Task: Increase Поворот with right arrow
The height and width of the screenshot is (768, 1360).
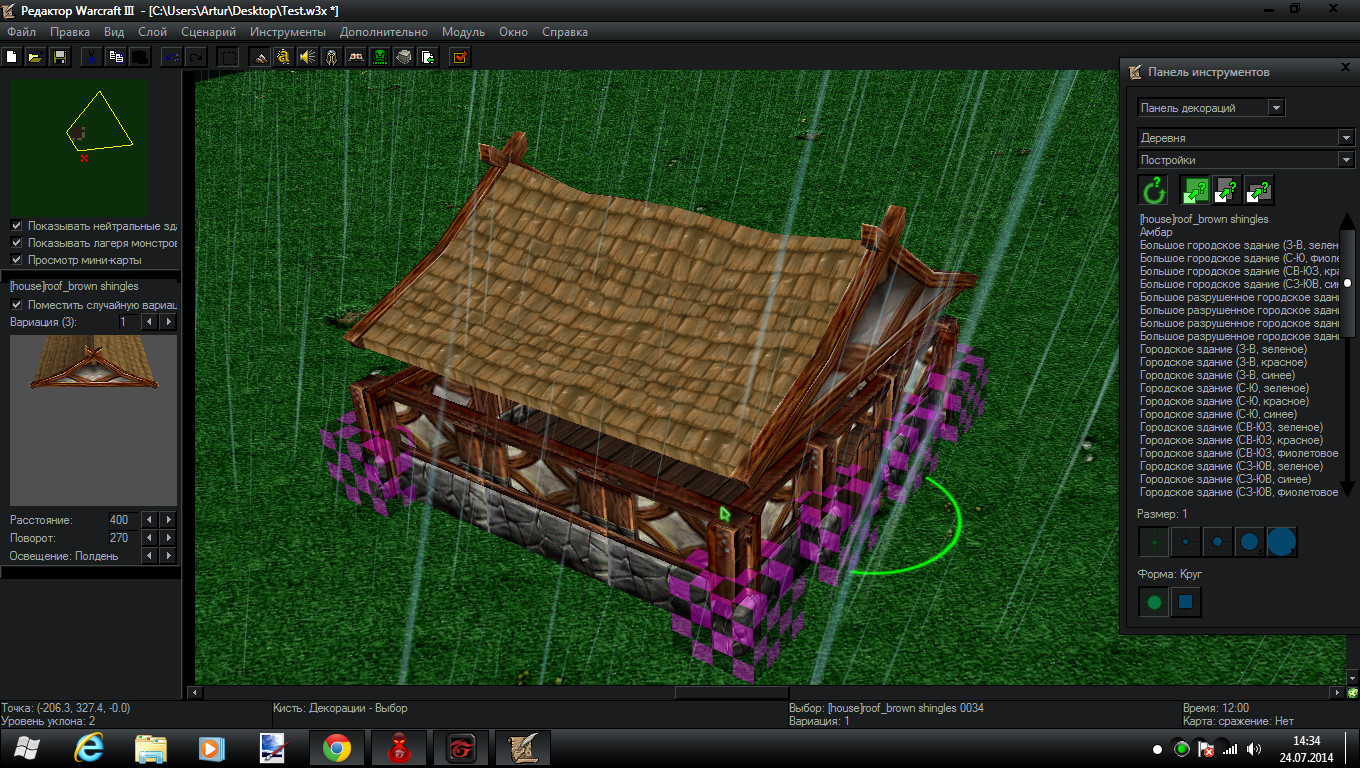Action: [x=168, y=538]
